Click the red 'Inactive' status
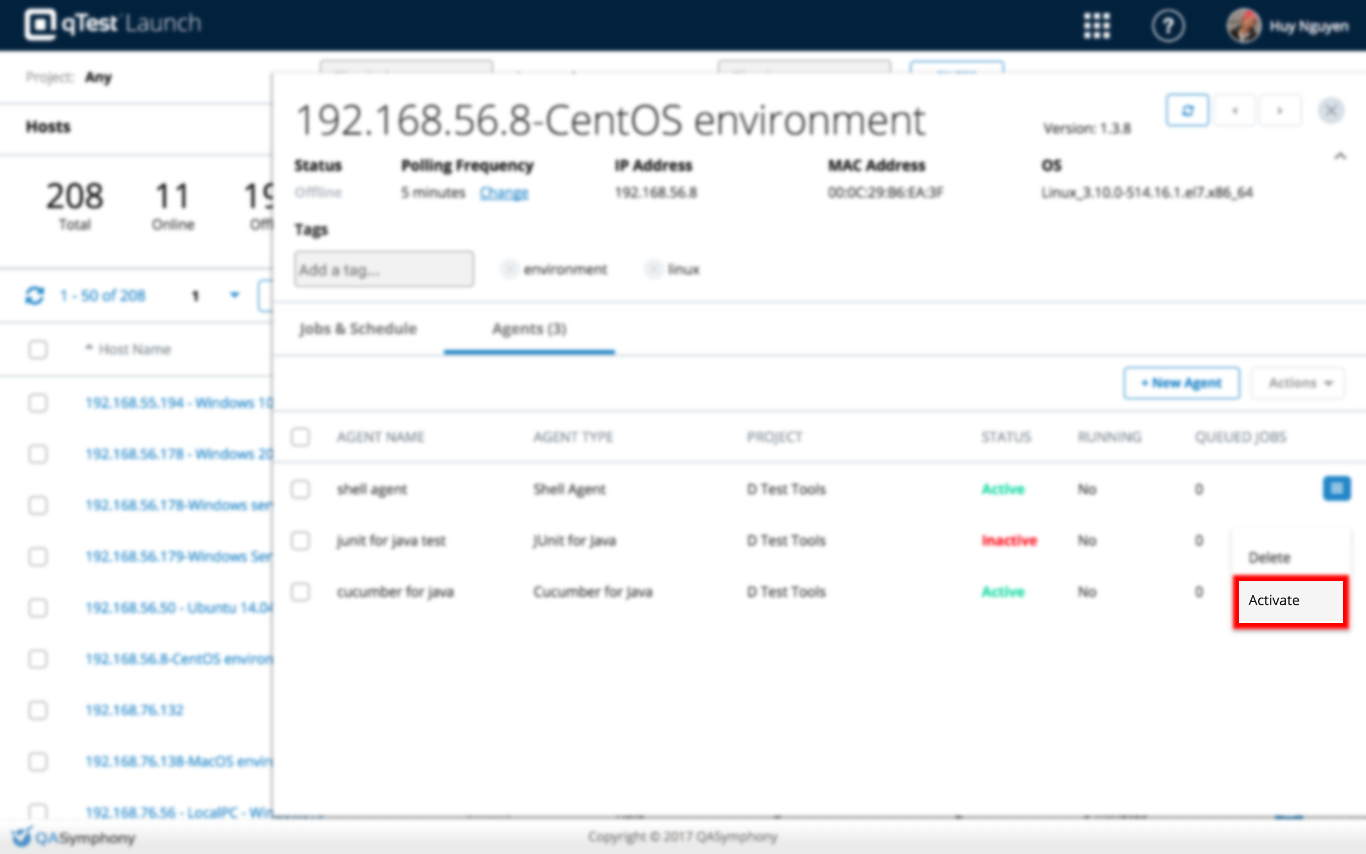The width and height of the screenshot is (1366, 854). 1008,540
